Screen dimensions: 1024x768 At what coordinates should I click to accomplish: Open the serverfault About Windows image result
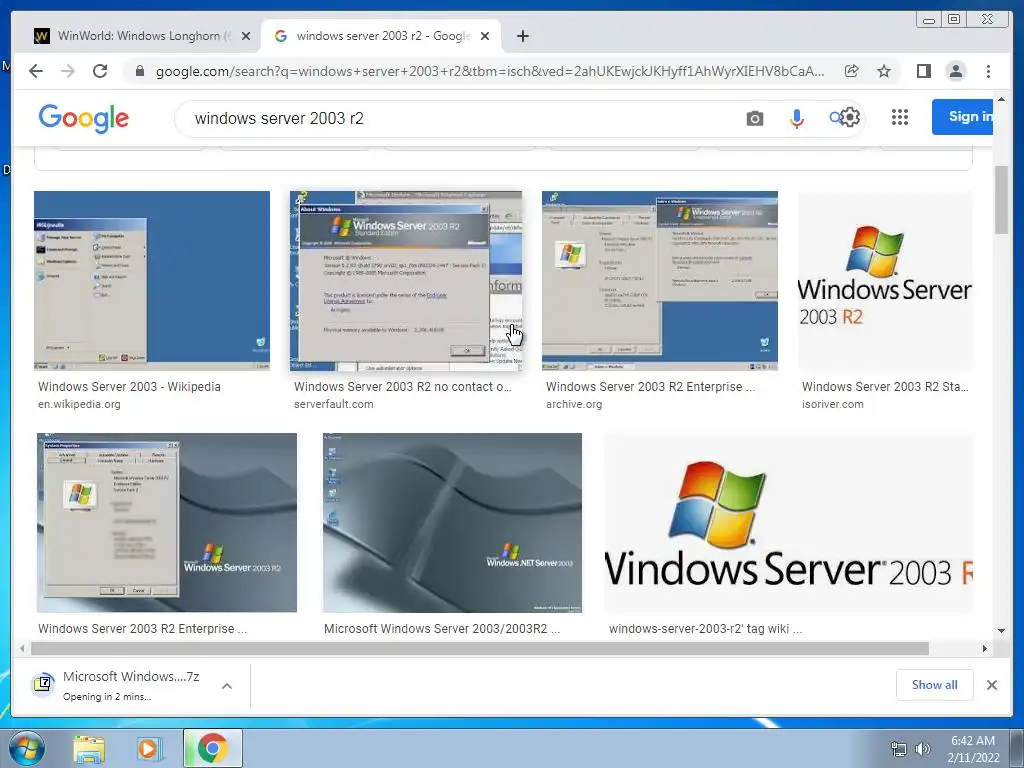406,281
